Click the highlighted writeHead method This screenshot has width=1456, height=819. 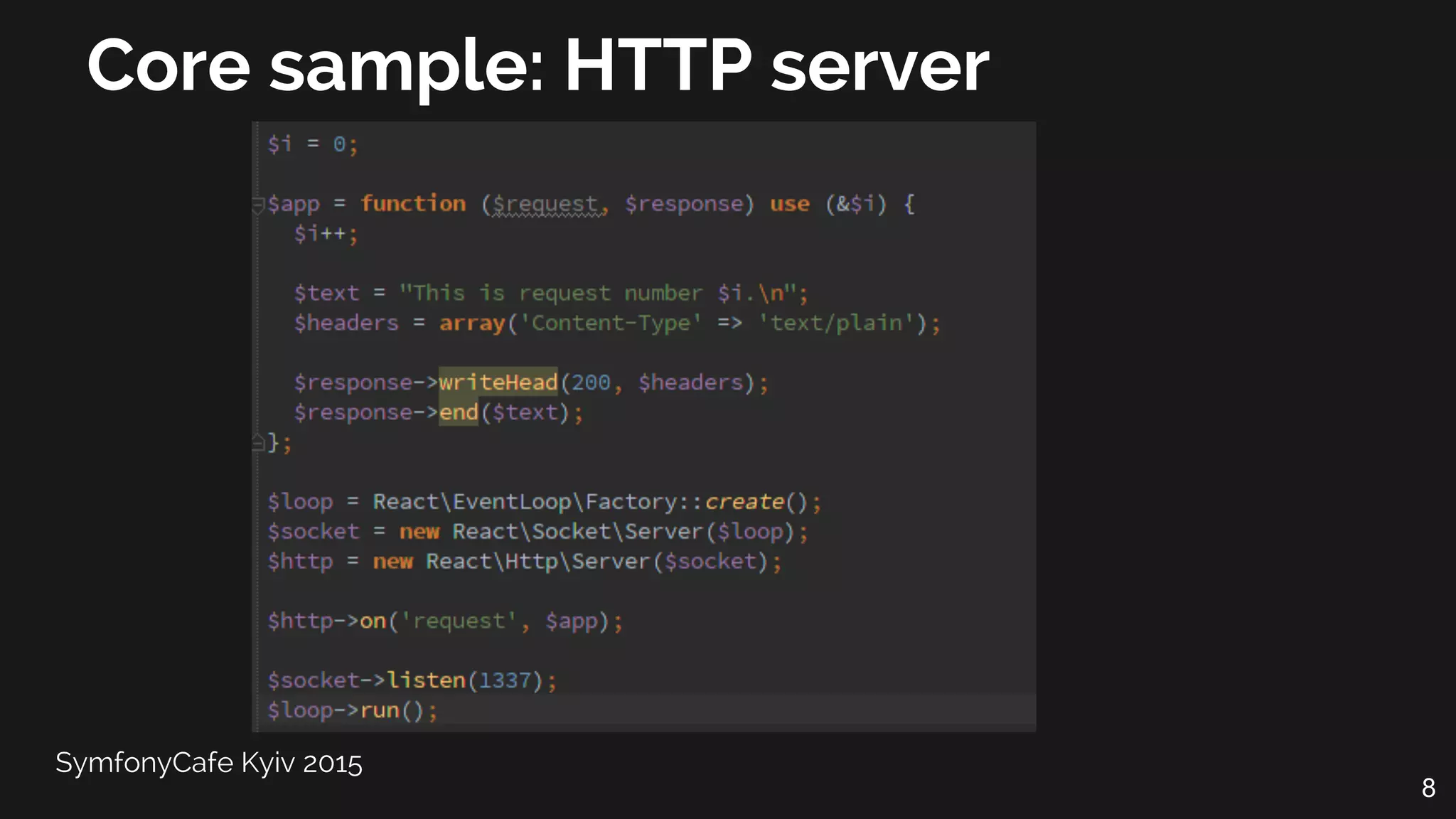(498, 382)
